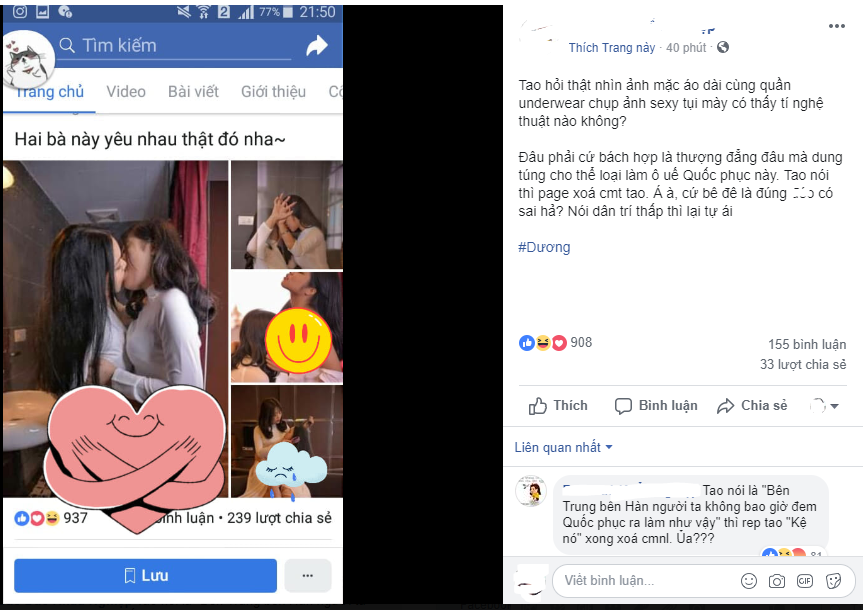The height and width of the screenshot is (610, 863).
Task: Click the sticker icon in the comment box
Action: click(833, 581)
